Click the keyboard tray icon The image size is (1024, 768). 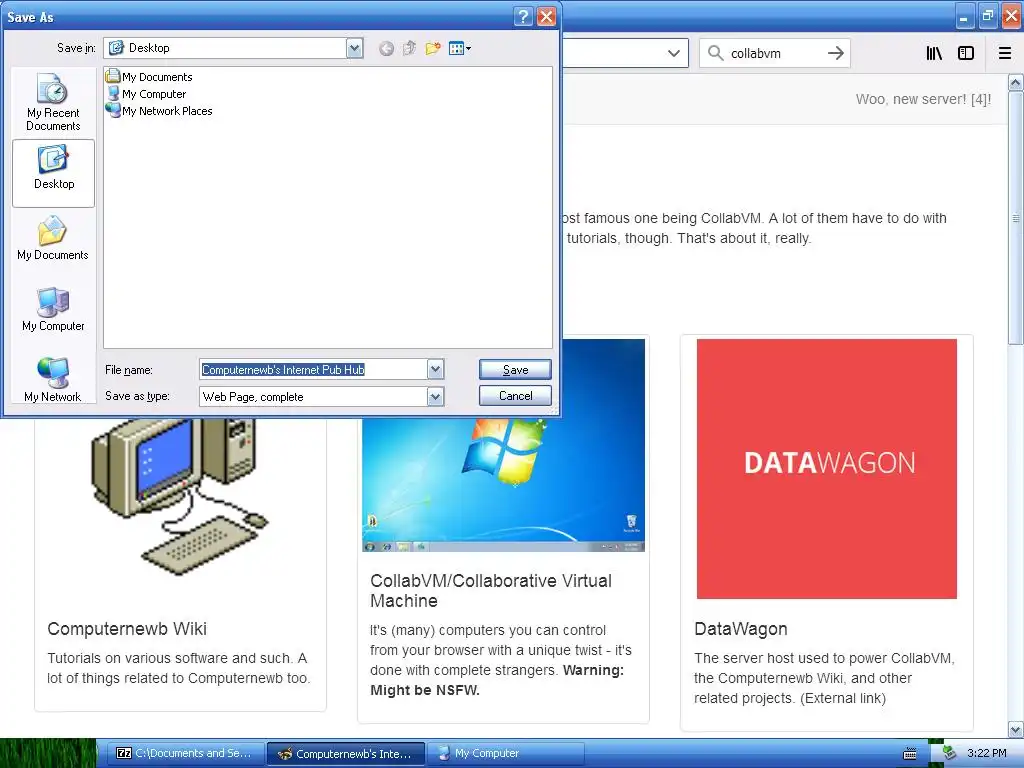click(x=910, y=754)
